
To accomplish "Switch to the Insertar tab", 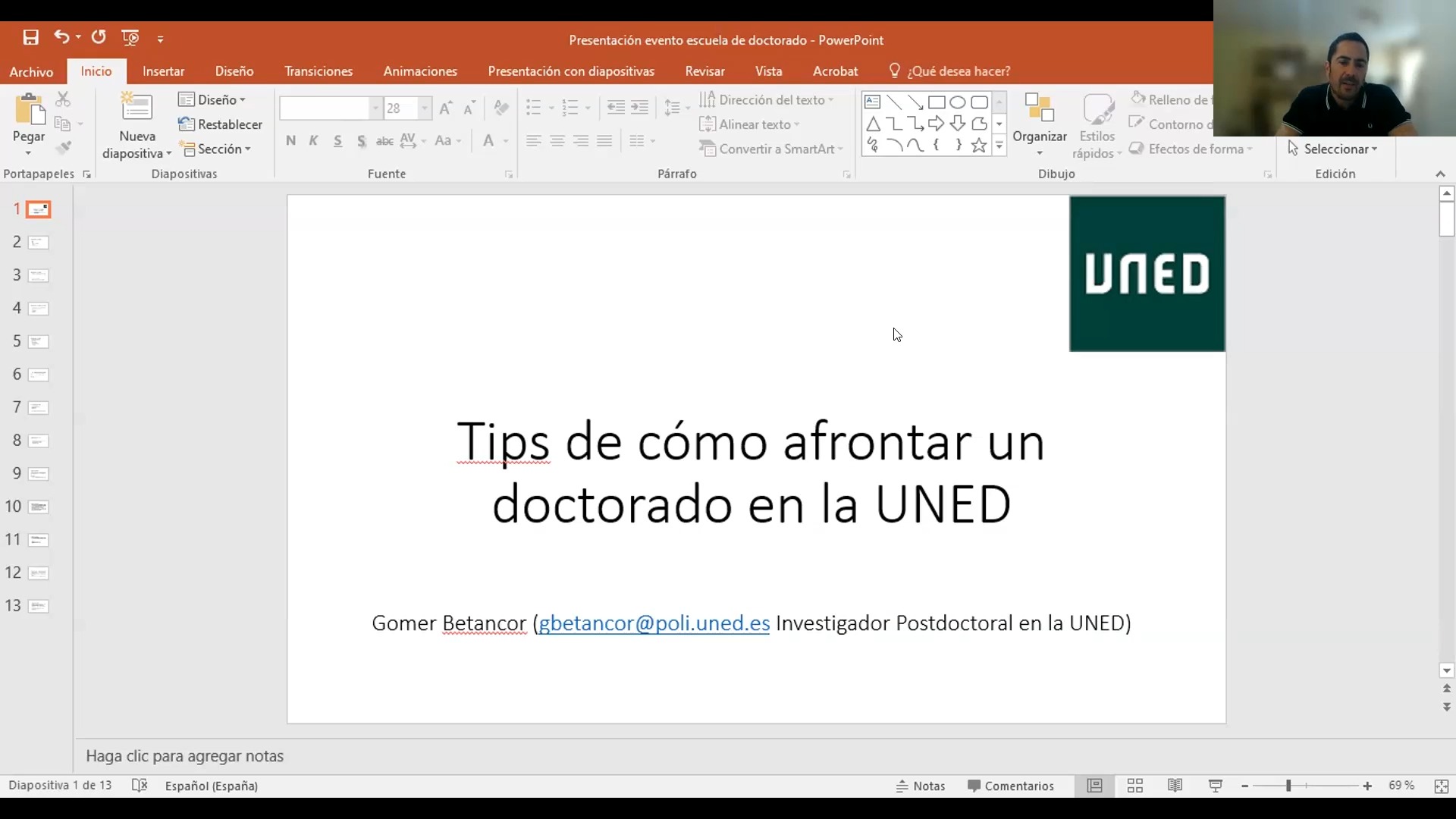I will (x=164, y=71).
